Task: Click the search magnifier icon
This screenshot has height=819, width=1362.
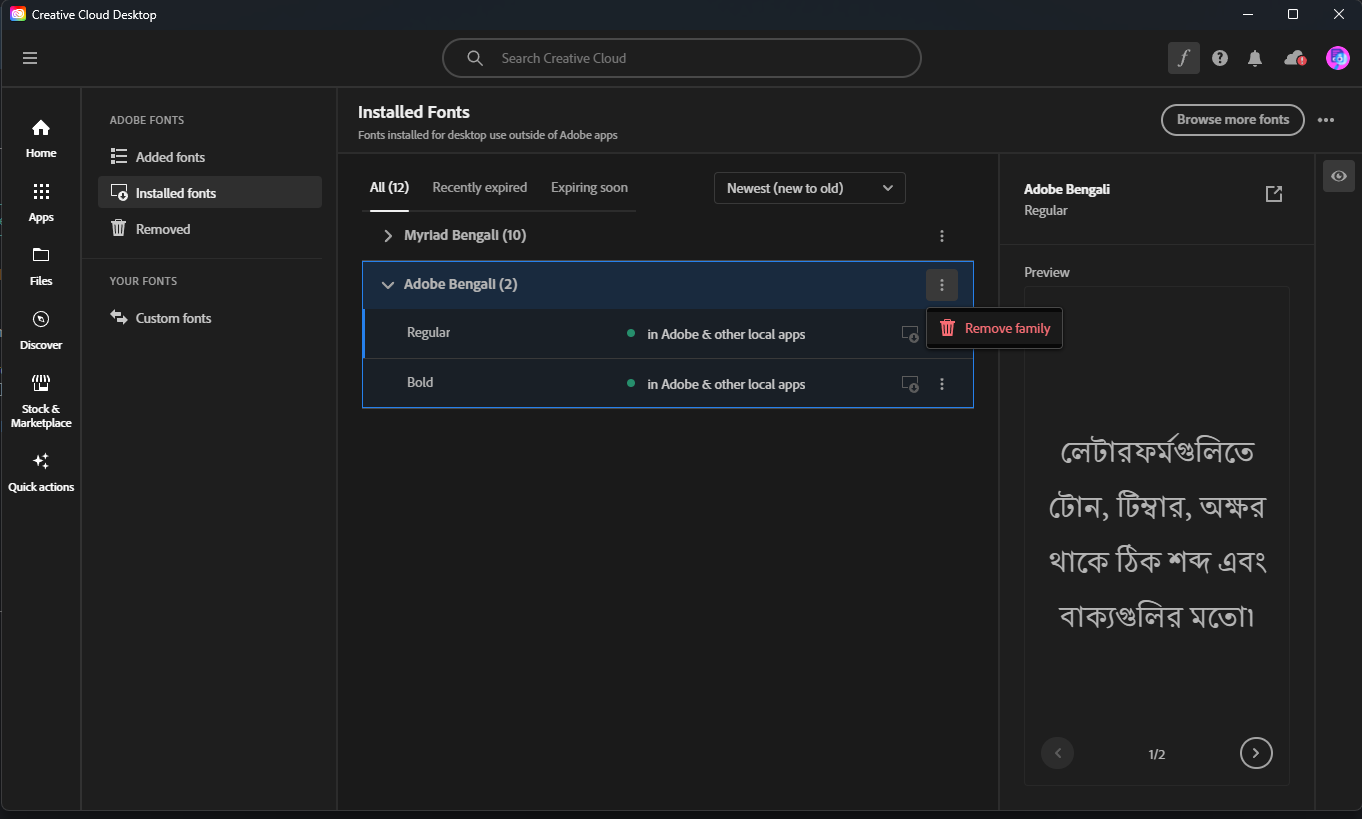Action: (475, 58)
